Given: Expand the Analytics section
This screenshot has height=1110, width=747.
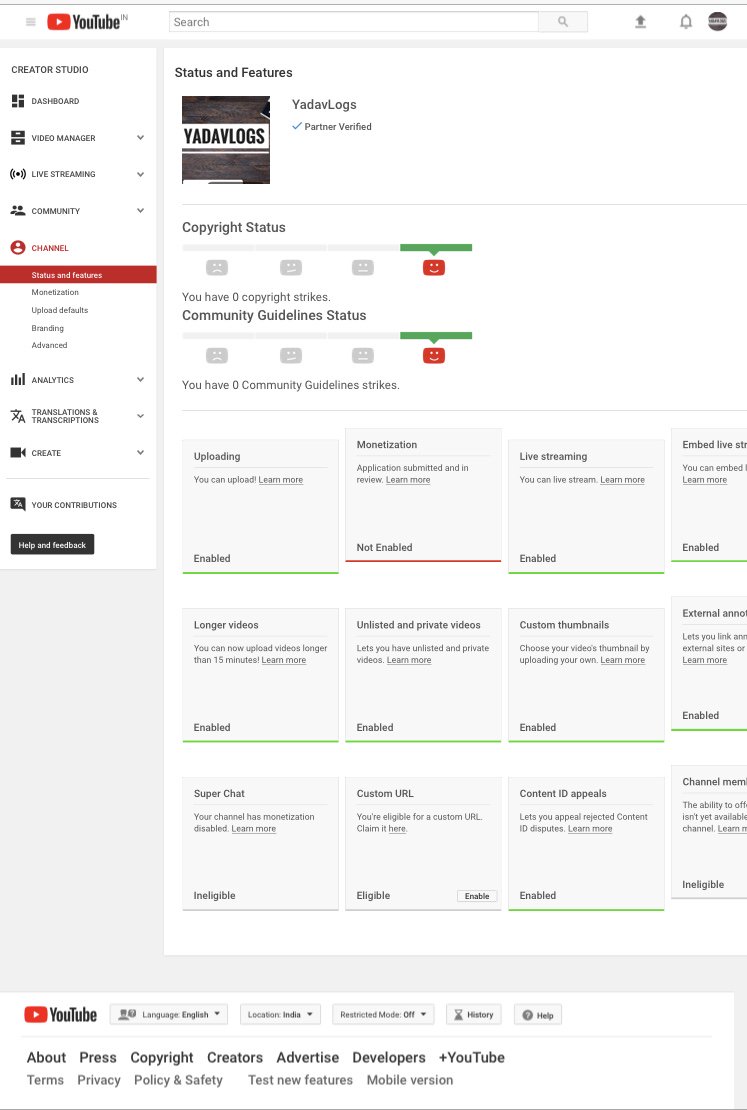Looking at the screenshot, I should pyautogui.click(x=140, y=380).
